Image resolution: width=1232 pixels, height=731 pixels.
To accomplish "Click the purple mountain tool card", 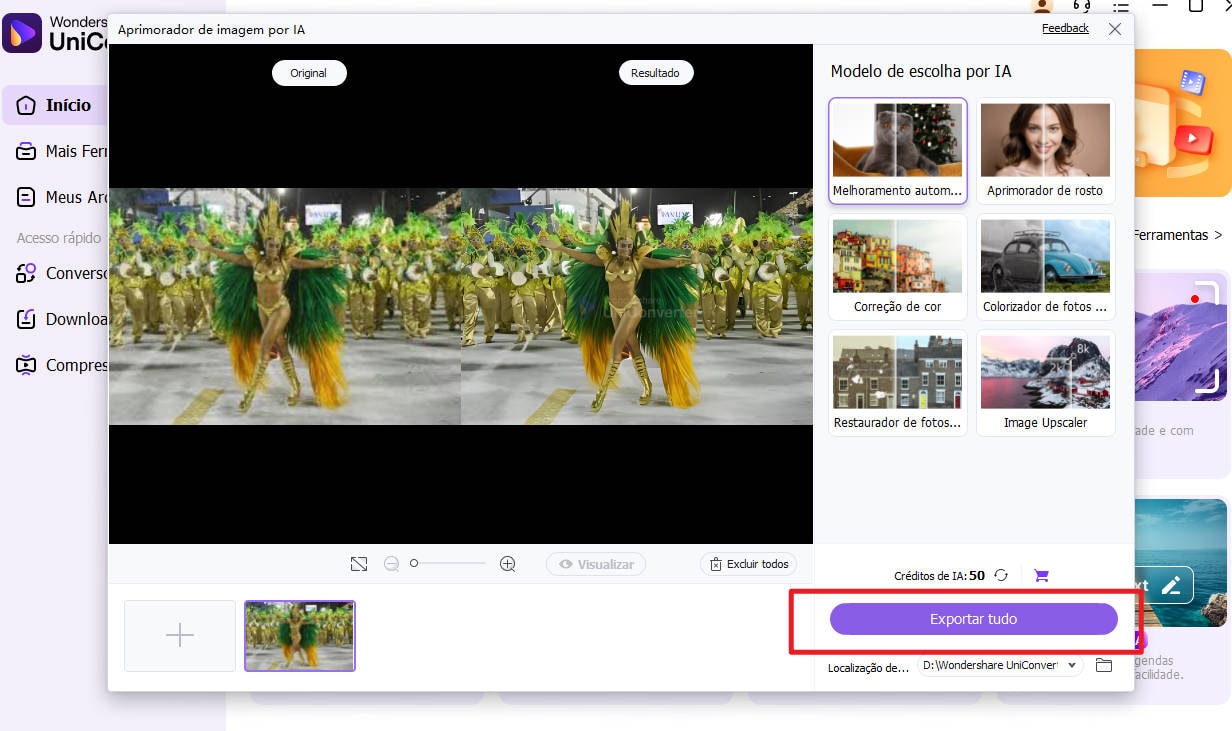I will tap(1182, 337).
